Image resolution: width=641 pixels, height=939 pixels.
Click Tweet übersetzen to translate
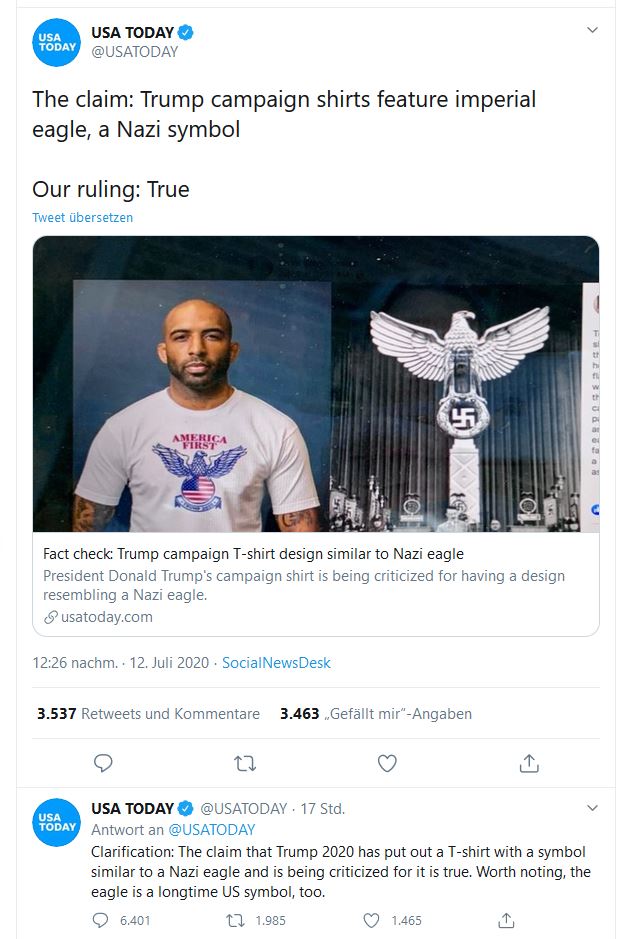(83, 217)
